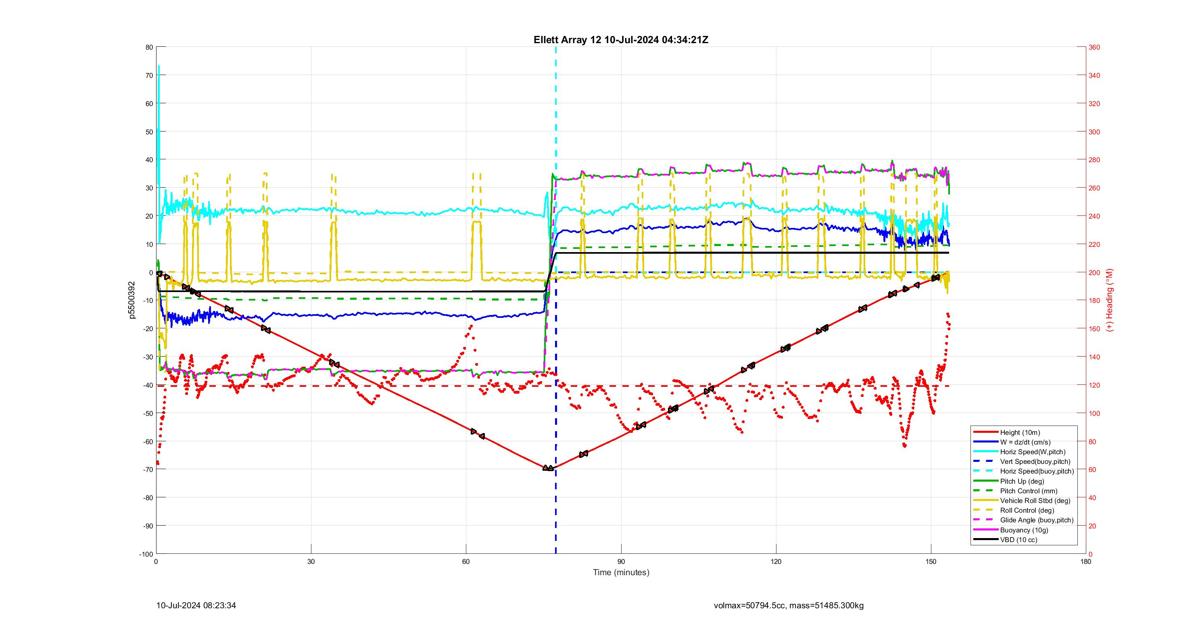The image size is (1200, 622).
Task: Click the x-axis tick label '180'
Action: pyautogui.click(x=1086, y=561)
